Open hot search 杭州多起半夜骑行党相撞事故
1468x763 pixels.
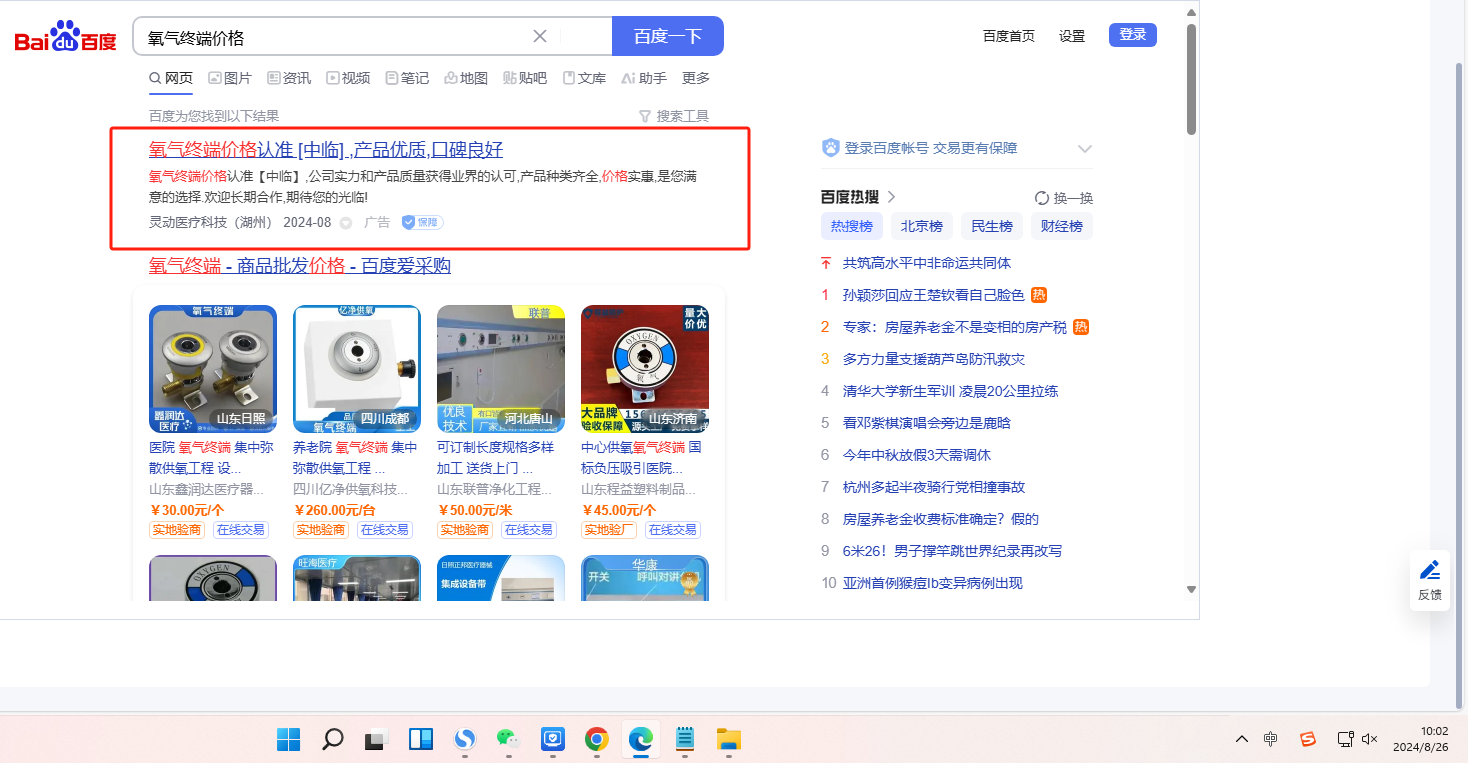coord(934,487)
